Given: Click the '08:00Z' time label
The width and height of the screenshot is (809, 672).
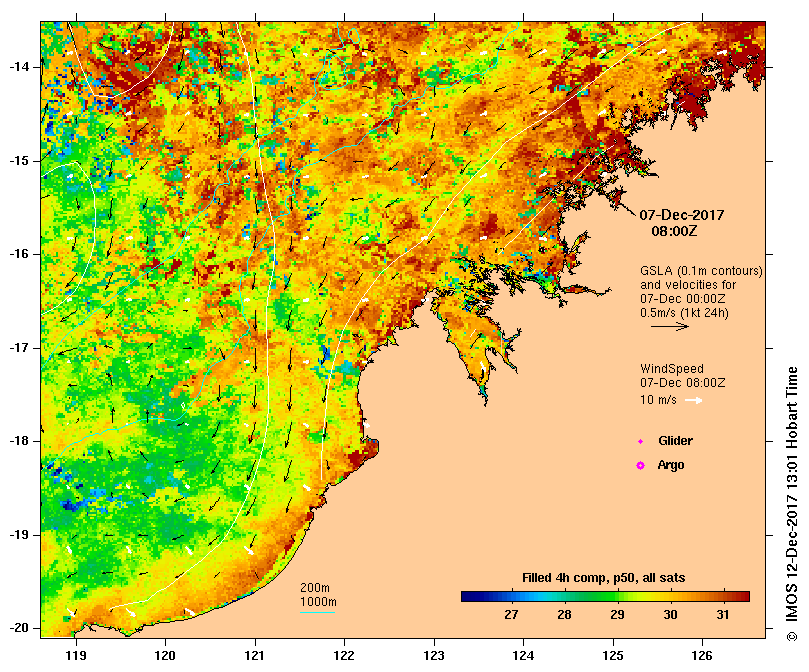Looking at the screenshot, I should [674, 231].
